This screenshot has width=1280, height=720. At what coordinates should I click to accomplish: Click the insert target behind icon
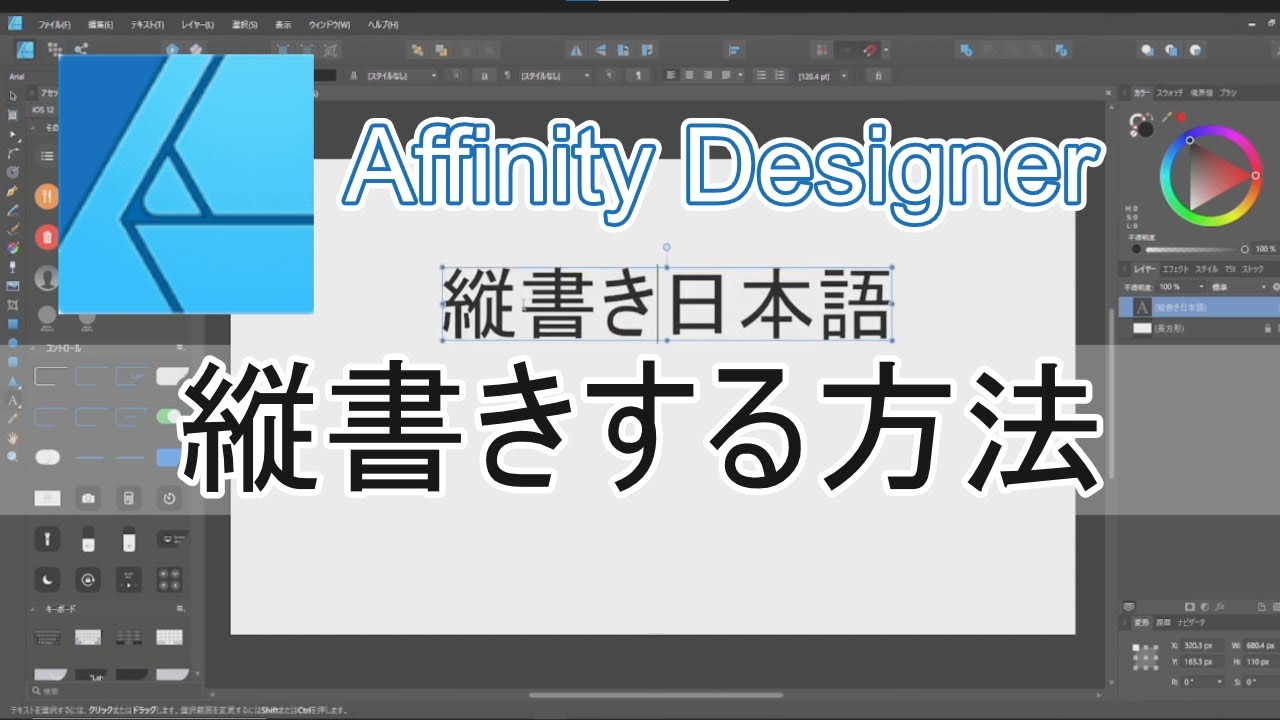(1147, 49)
